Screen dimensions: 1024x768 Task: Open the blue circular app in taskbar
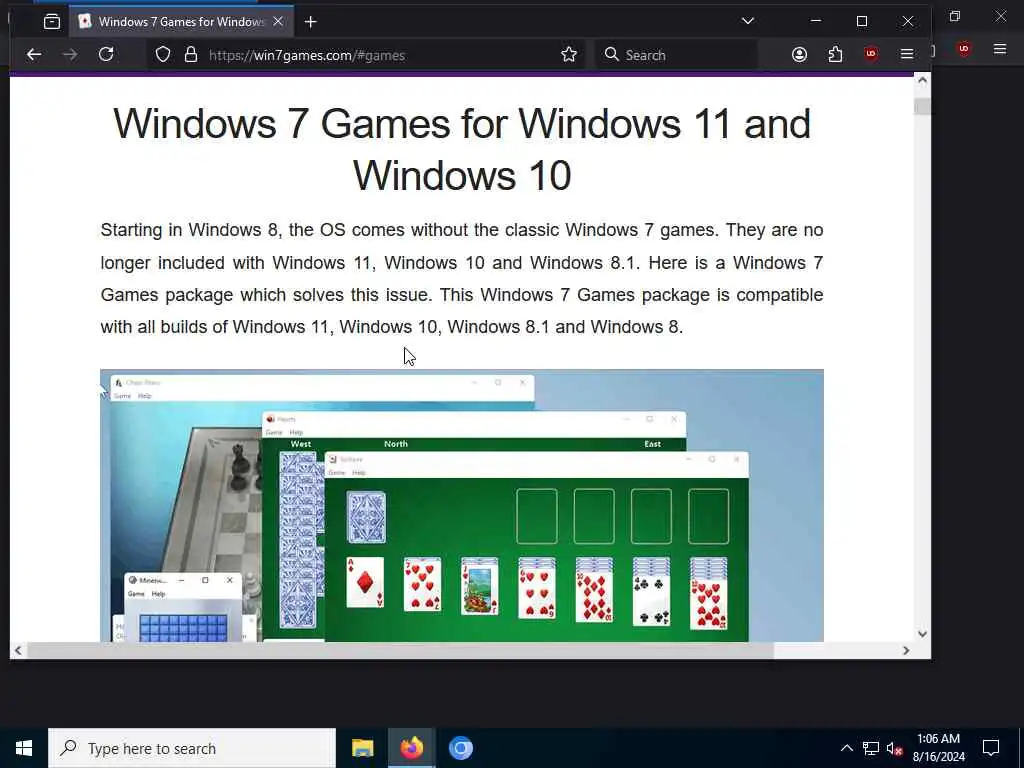460,748
